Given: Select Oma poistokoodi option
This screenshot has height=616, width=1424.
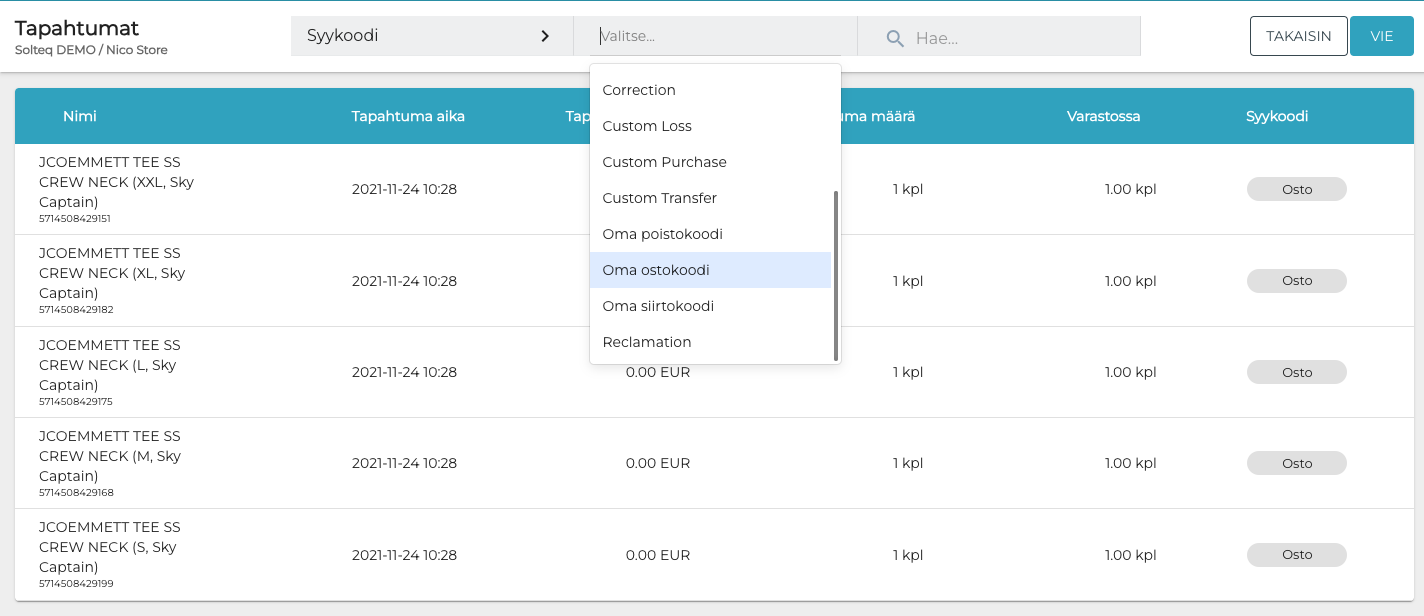Looking at the screenshot, I should (x=662, y=234).
